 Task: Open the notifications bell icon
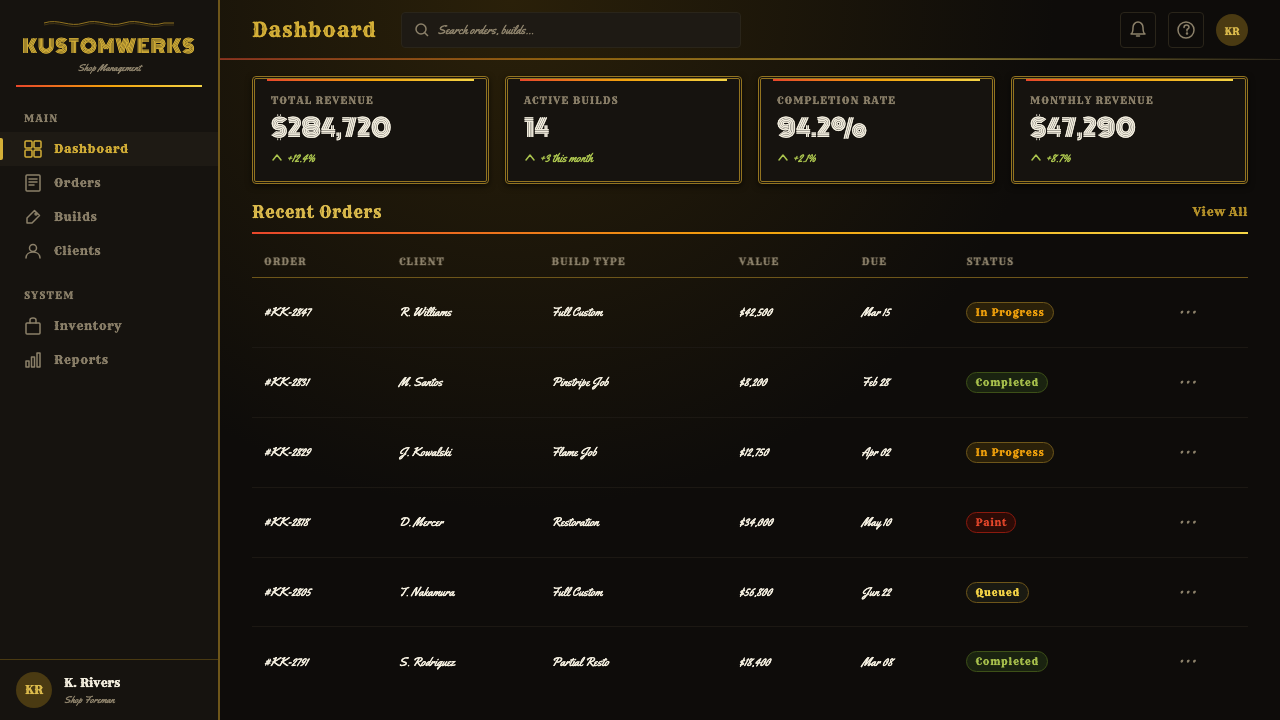1138,30
